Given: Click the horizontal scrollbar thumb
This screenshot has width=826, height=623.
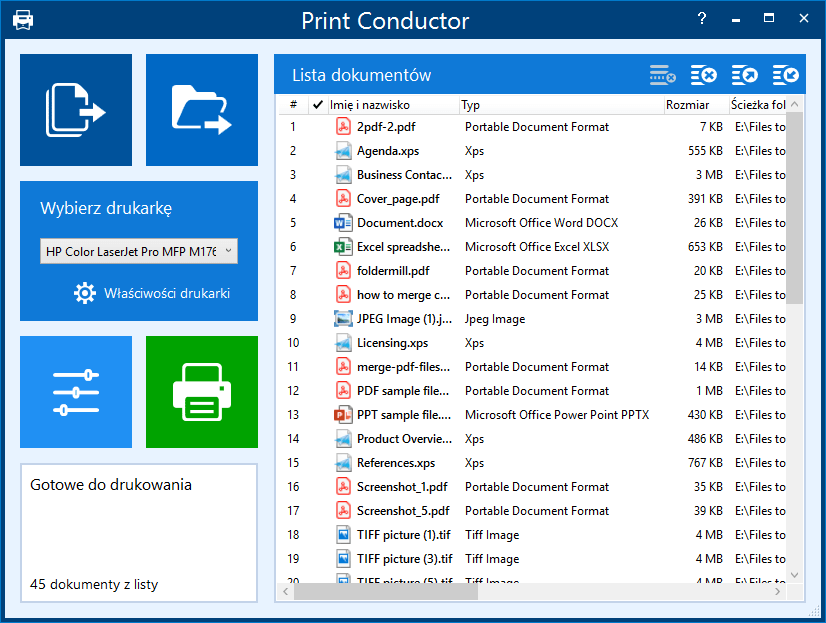Looking at the screenshot, I should click(x=386, y=591).
